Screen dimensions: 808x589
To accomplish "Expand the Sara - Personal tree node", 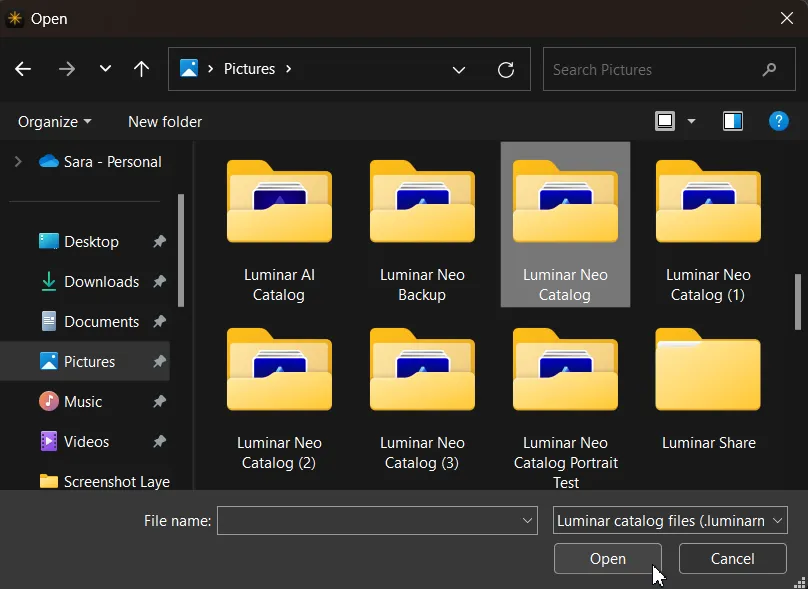I will (18, 161).
